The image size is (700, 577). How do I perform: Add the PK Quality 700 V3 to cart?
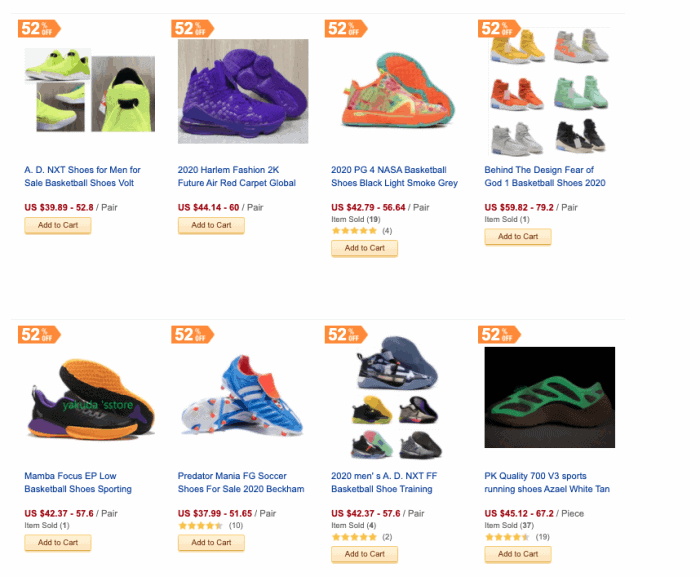pos(518,554)
